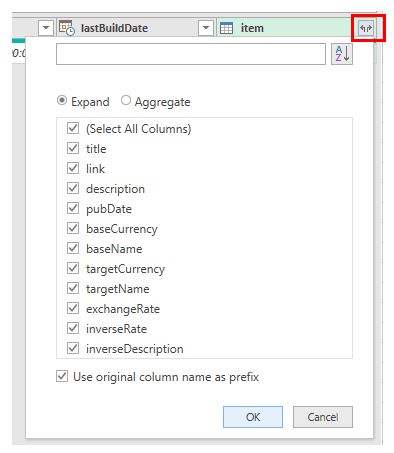Uncheck the inverseRate column checkbox
This screenshot has width=394, height=453.
(x=73, y=328)
